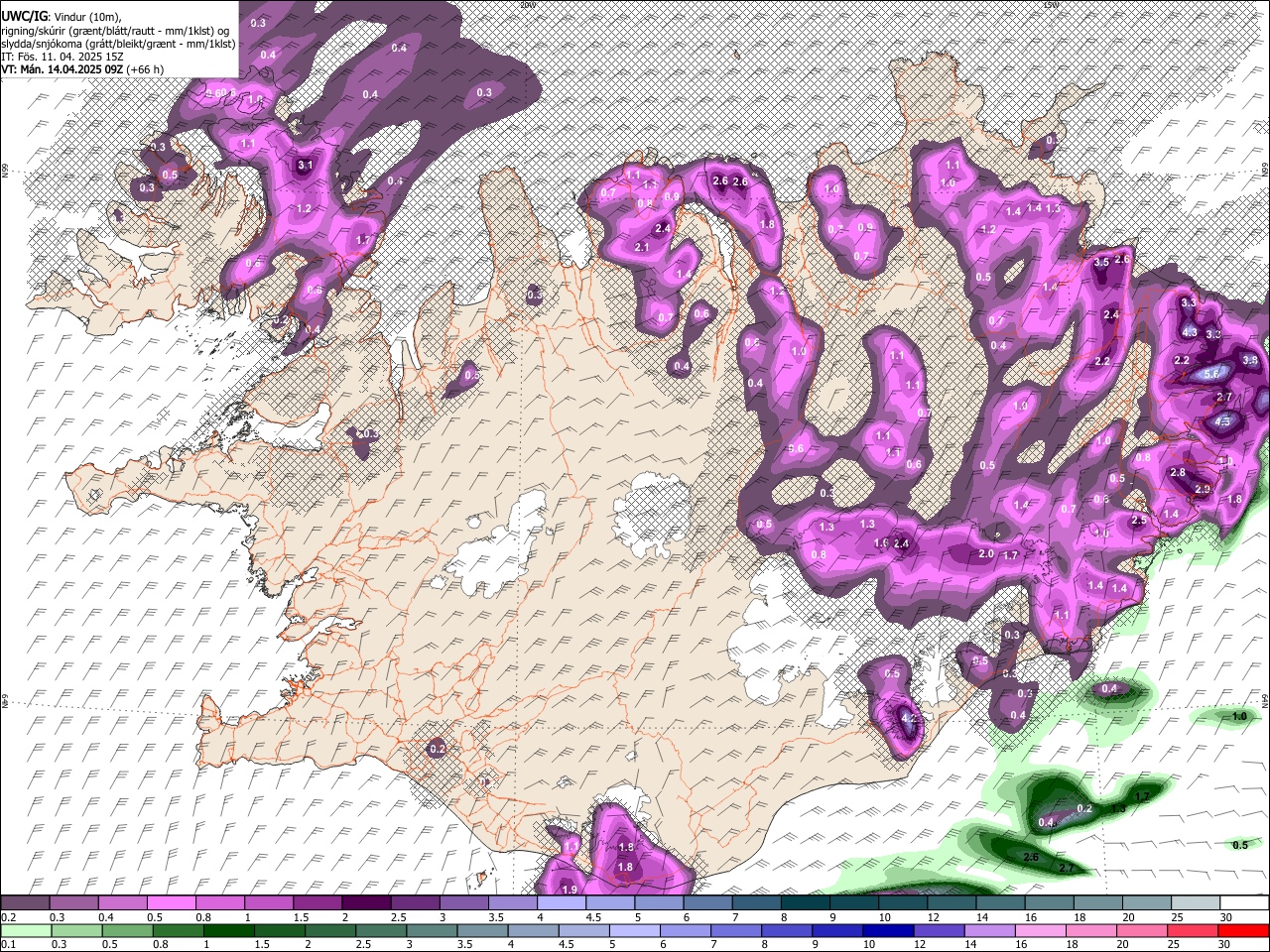The image size is (1270, 952).
Task: Click the 1.9 value on the map
Action: click(570, 890)
